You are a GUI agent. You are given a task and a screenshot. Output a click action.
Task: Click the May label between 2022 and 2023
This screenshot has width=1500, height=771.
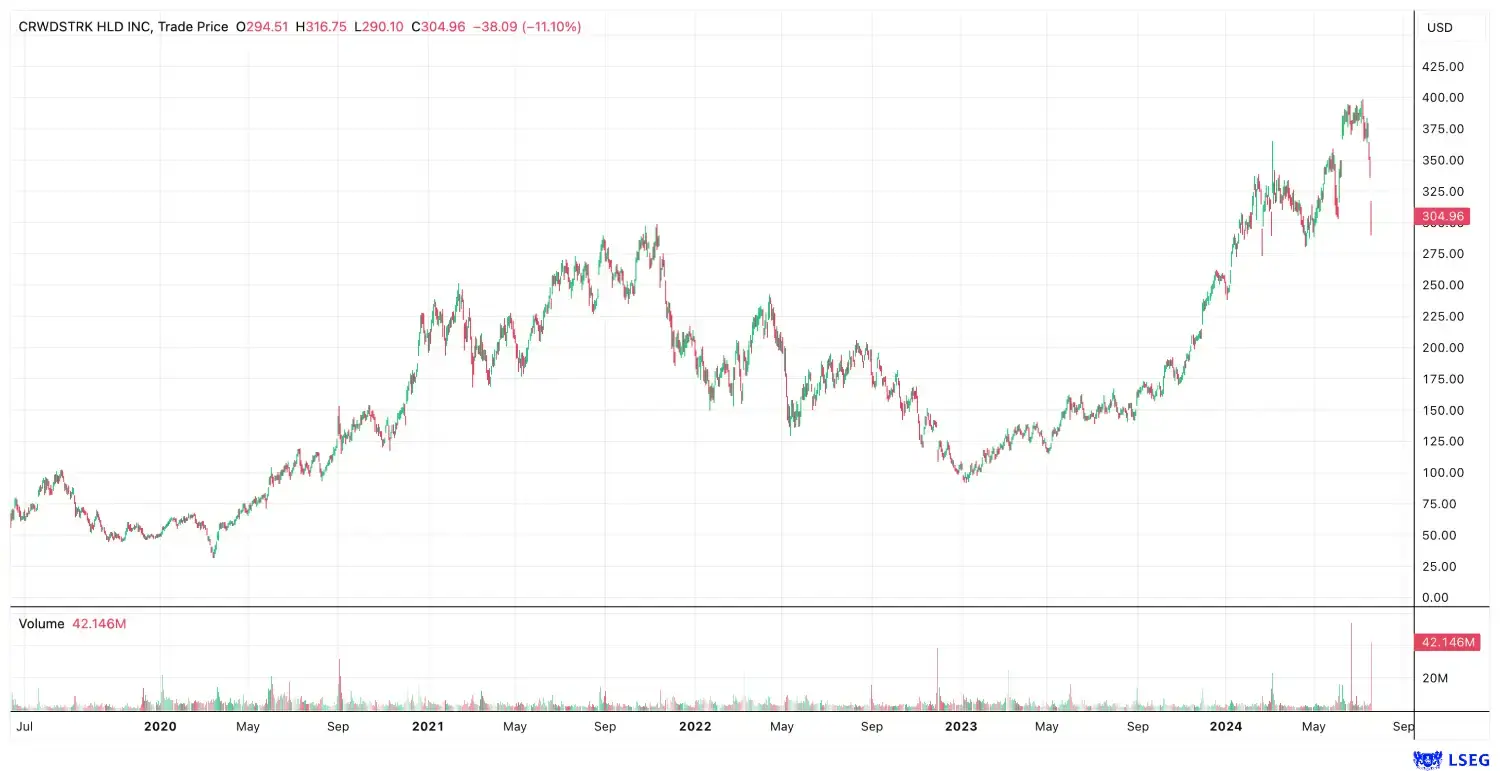781,726
